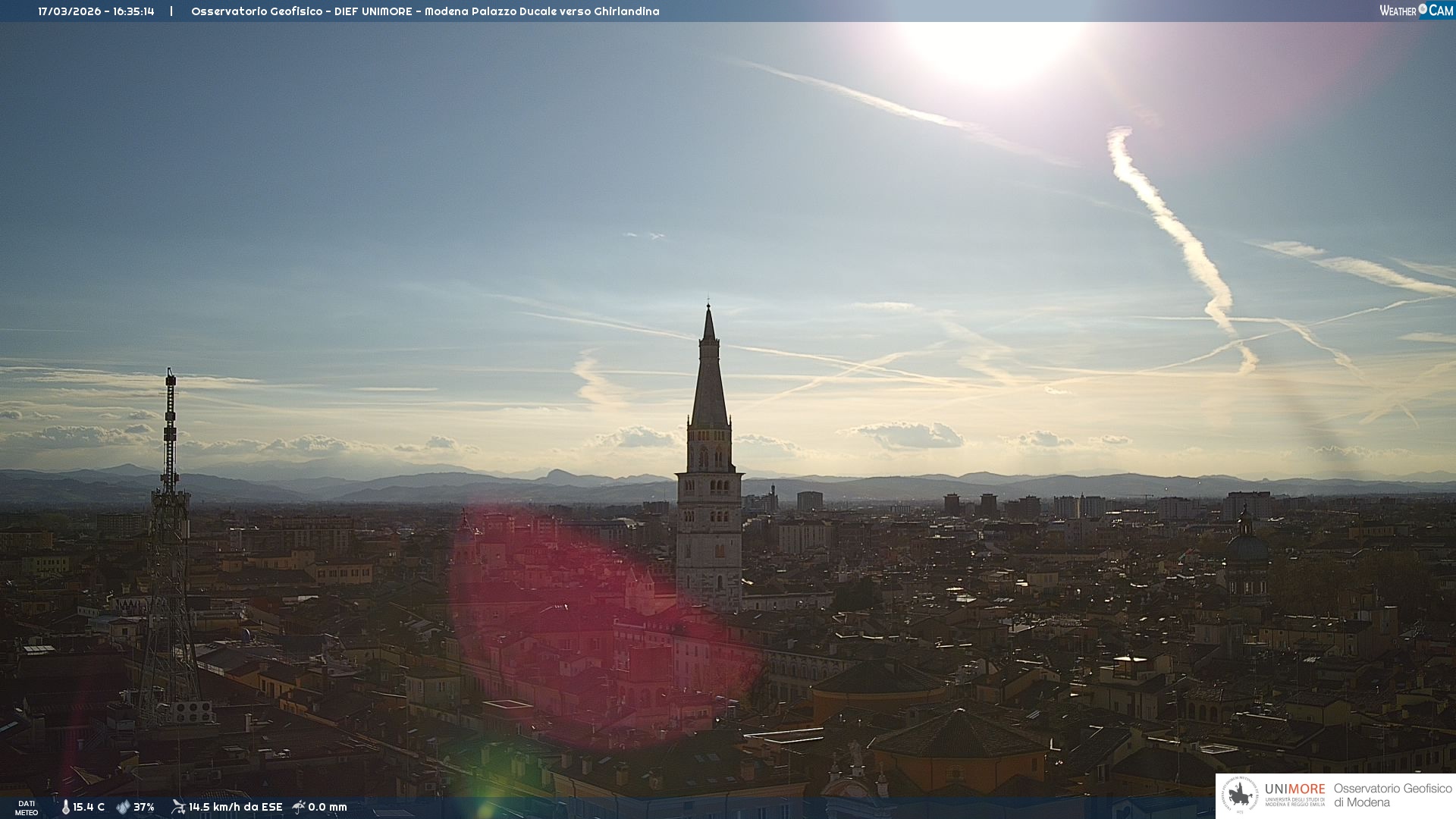This screenshot has height=819, width=1456.
Task: Click the Osservatorio Geofisico di Modena text
Action: pos(1392,795)
